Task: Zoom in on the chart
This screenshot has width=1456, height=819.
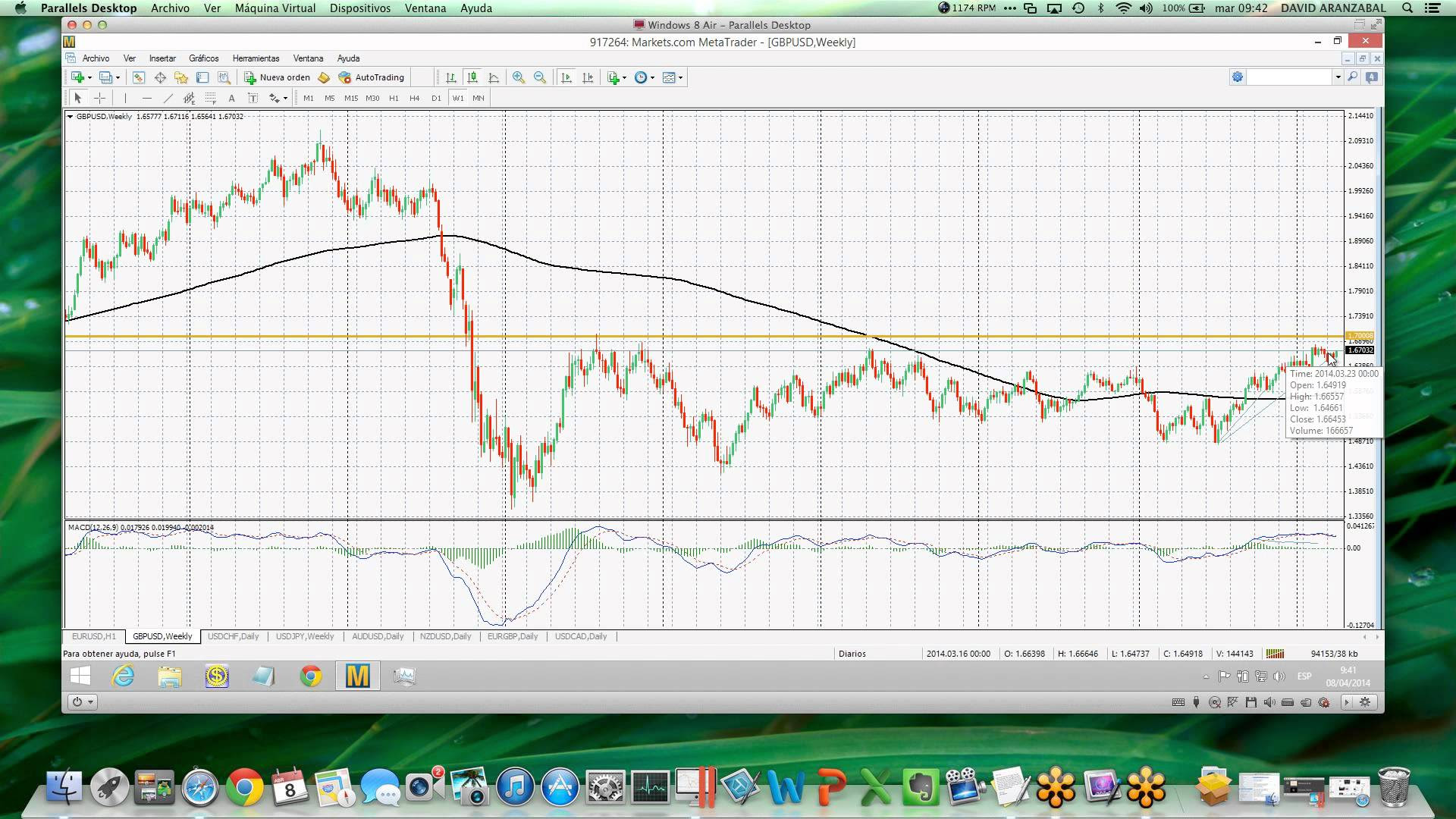Action: [x=519, y=77]
